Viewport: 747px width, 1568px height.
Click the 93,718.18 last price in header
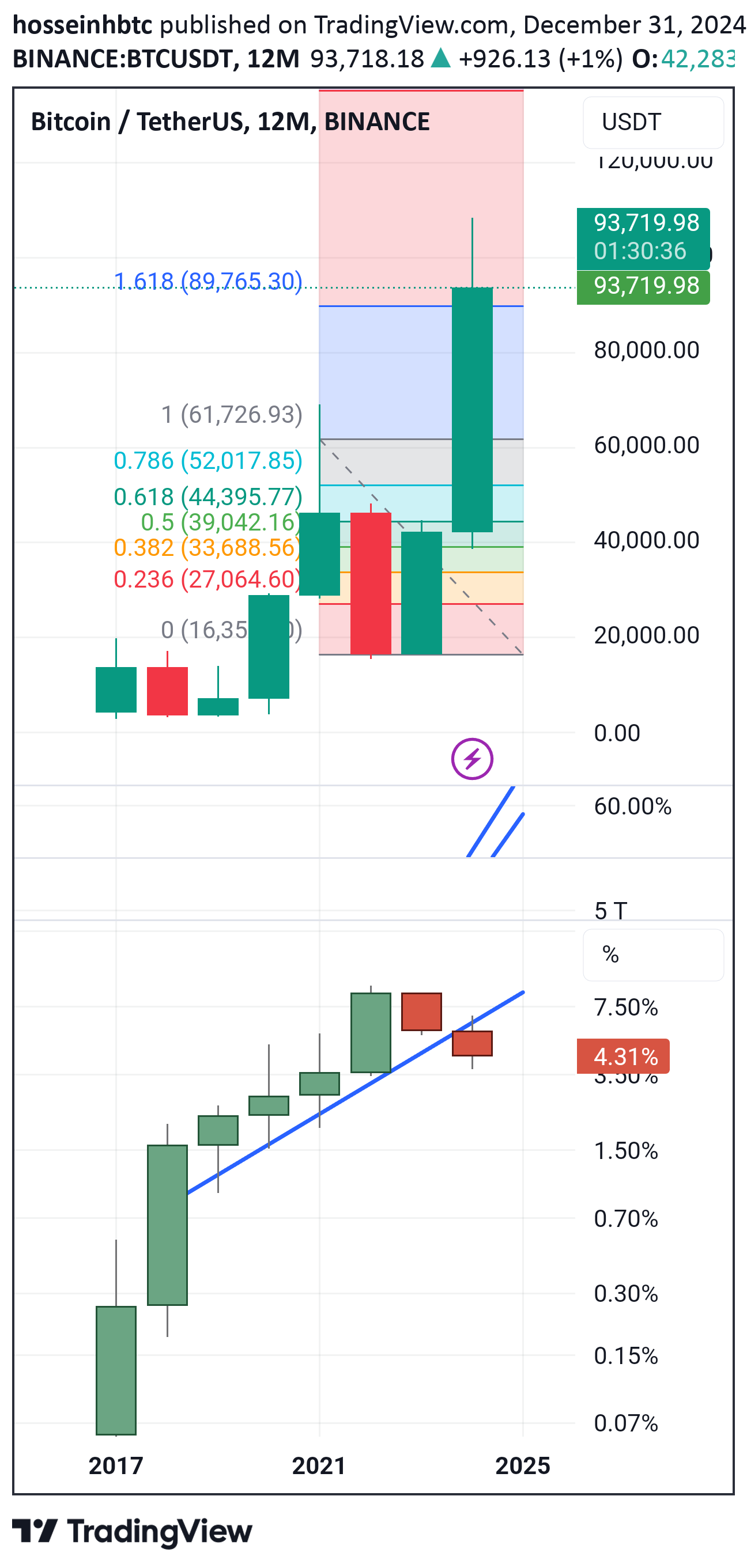point(367,59)
